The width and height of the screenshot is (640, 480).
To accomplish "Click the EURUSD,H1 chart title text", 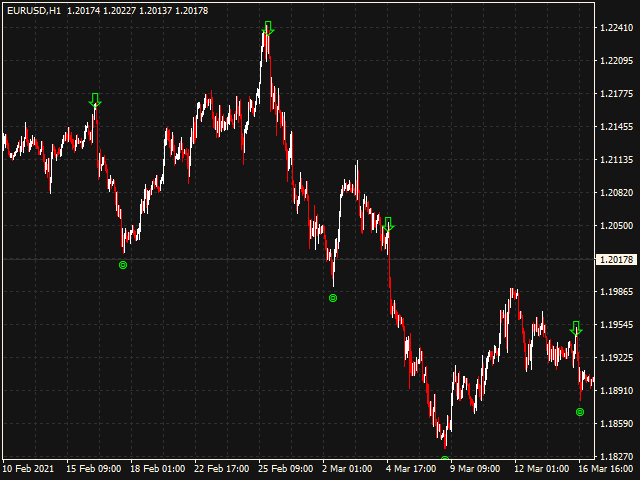I will pyautogui.click(x=34, y=11).
